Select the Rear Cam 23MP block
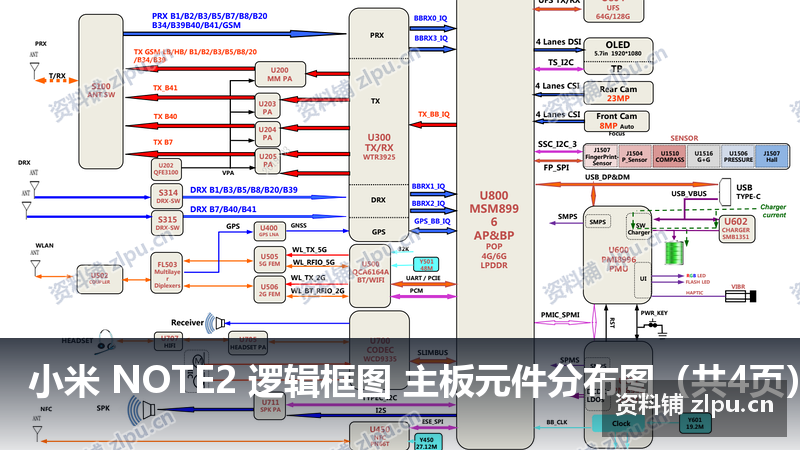The image size is (800, 450). tap(618, 93)
